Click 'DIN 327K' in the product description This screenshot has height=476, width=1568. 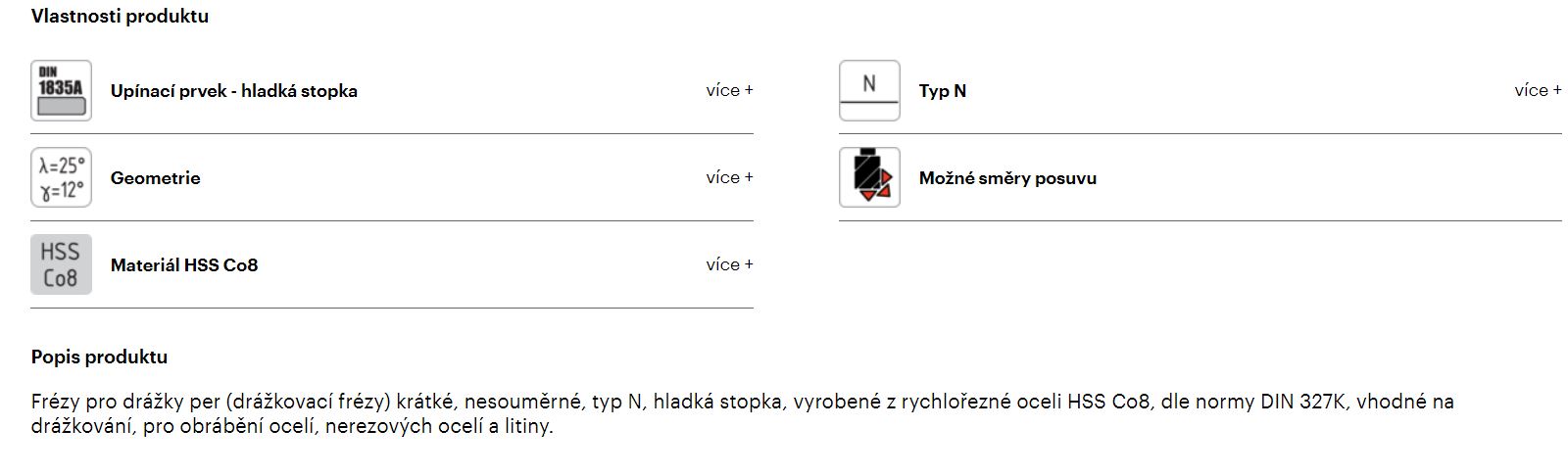pos(1305,402)
